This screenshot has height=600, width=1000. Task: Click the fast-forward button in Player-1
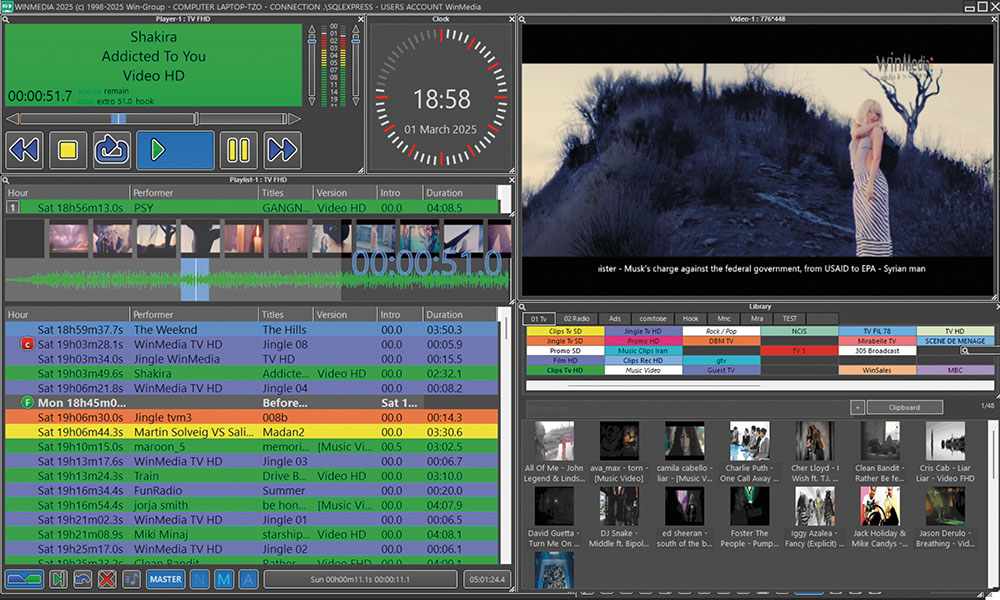[282, 150]
